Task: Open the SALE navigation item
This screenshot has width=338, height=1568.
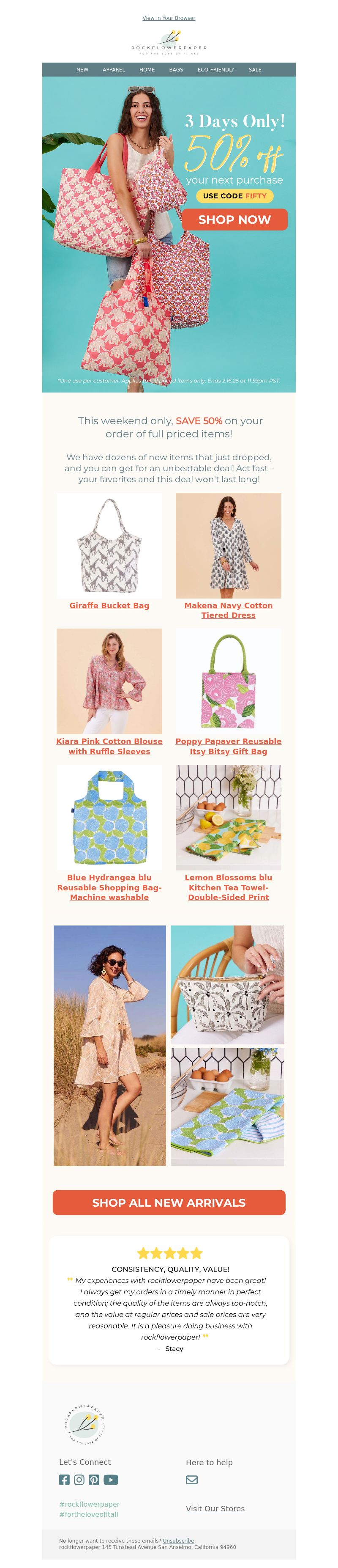Action: (x=255, y=69)
